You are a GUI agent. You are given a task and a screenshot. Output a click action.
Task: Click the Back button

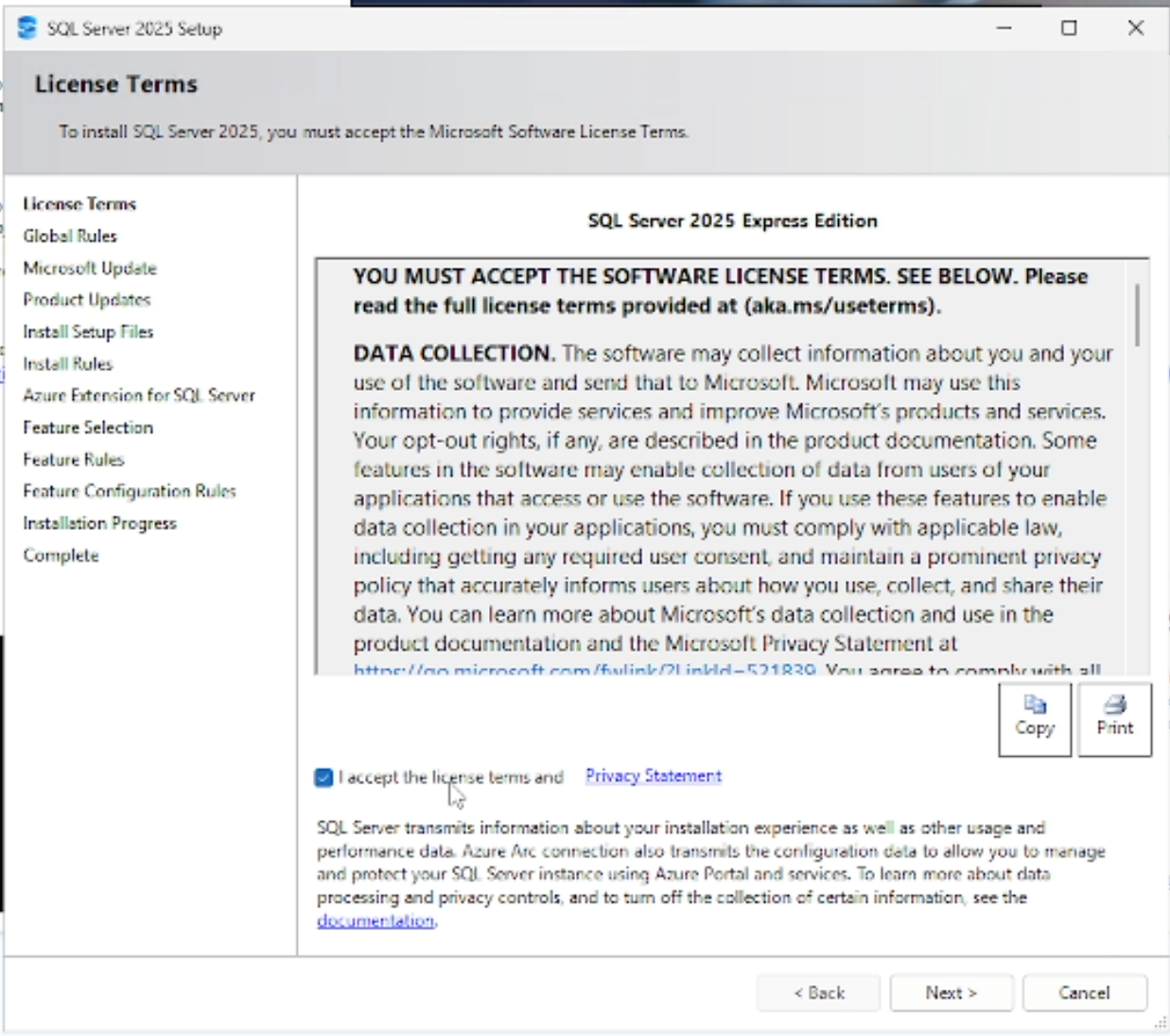[818, 992]
